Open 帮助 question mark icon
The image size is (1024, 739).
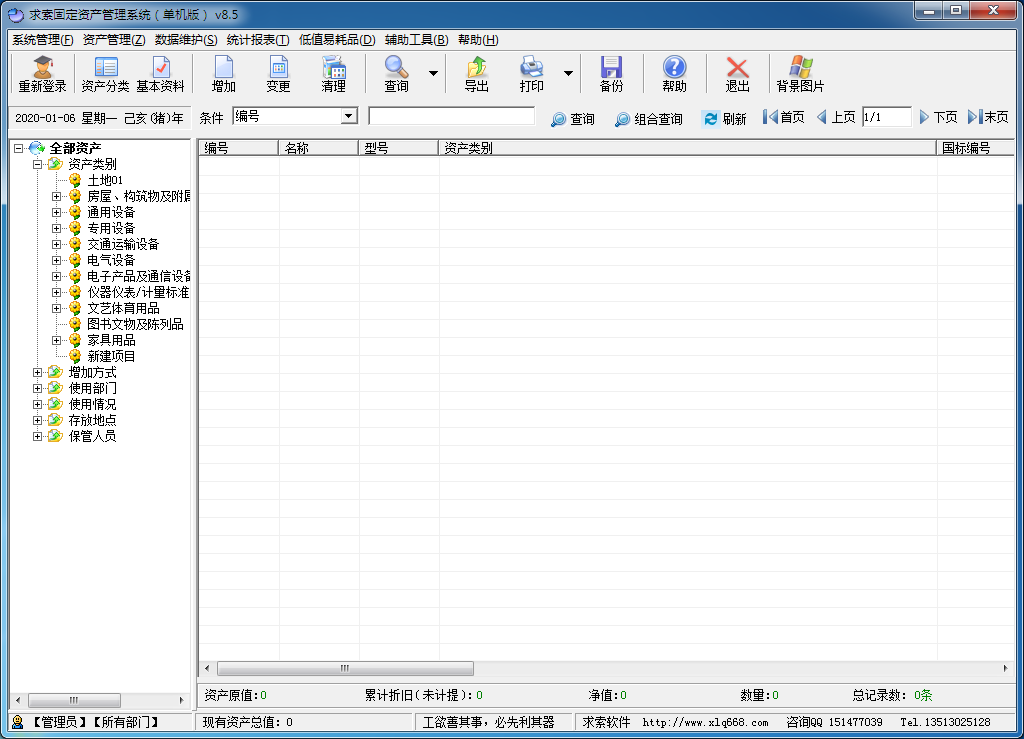pos(675,74)
